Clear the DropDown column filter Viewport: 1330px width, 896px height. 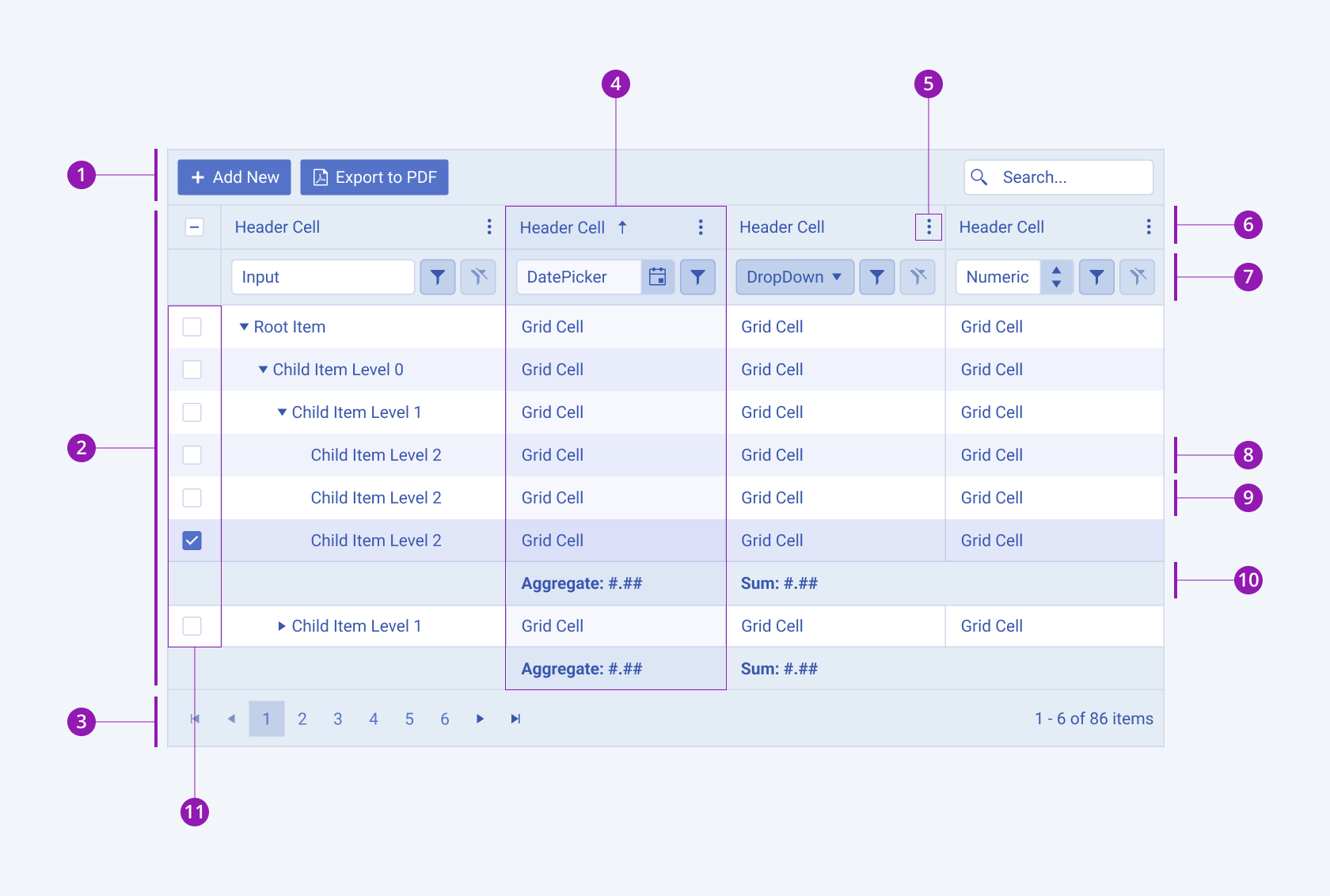pos(918,277)
